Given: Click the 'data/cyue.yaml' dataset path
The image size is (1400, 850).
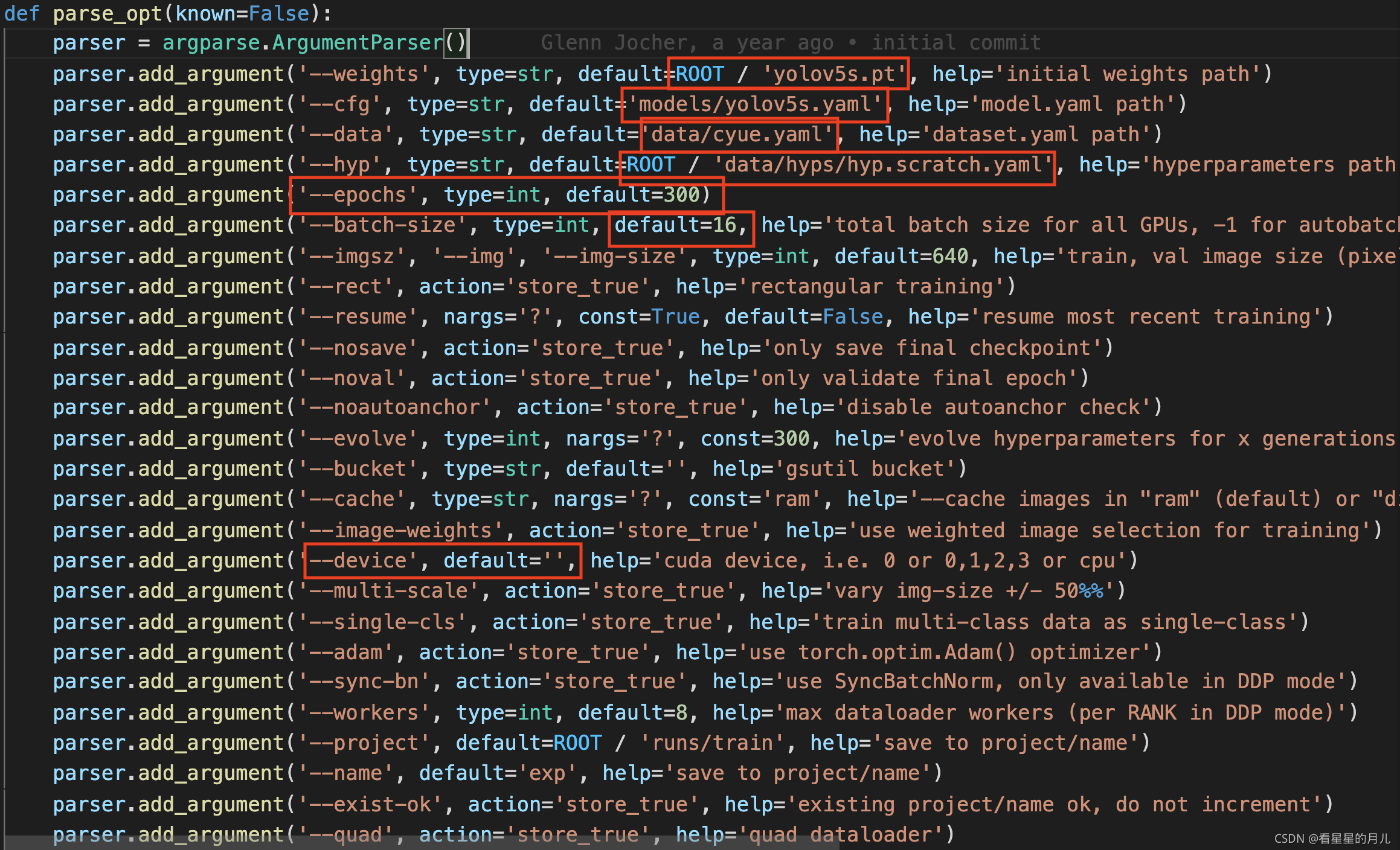Looking at the screenshot, I should (736, 135).
